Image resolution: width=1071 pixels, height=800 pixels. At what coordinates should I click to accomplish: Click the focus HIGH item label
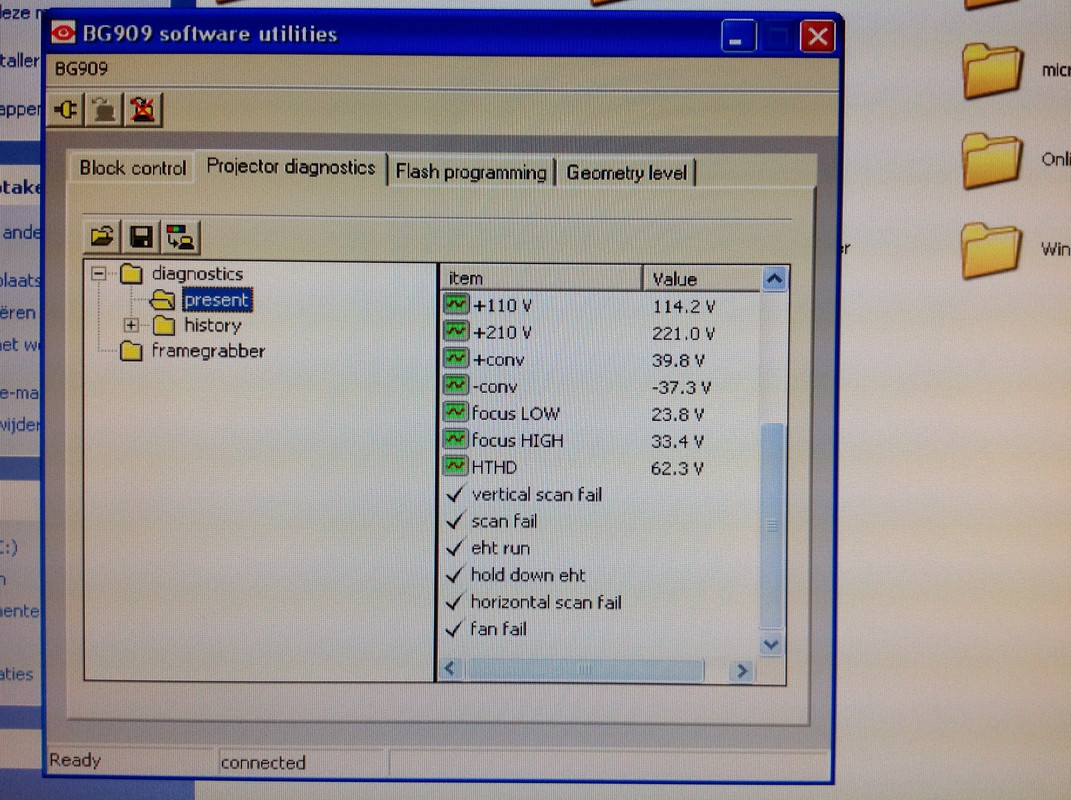coord(518,441)
